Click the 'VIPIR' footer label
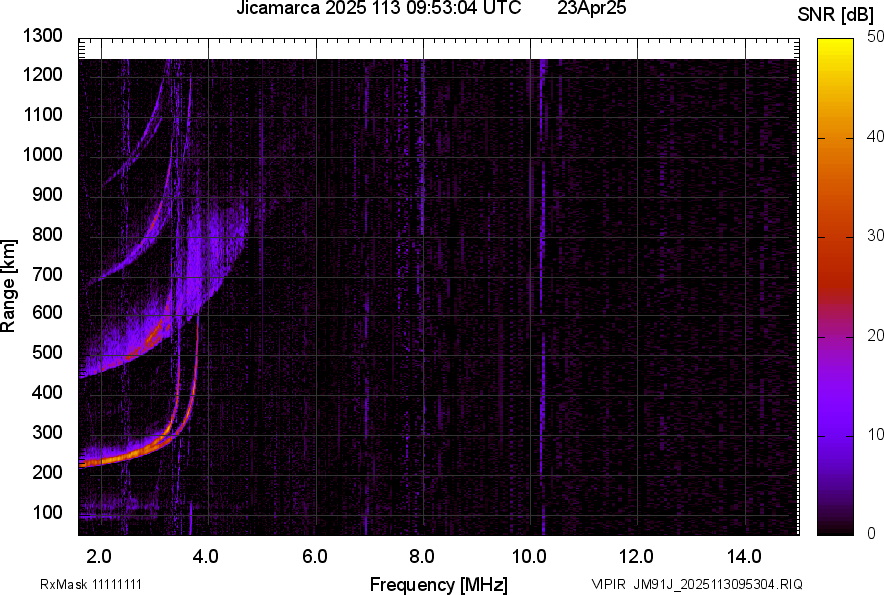 (608, 584)
